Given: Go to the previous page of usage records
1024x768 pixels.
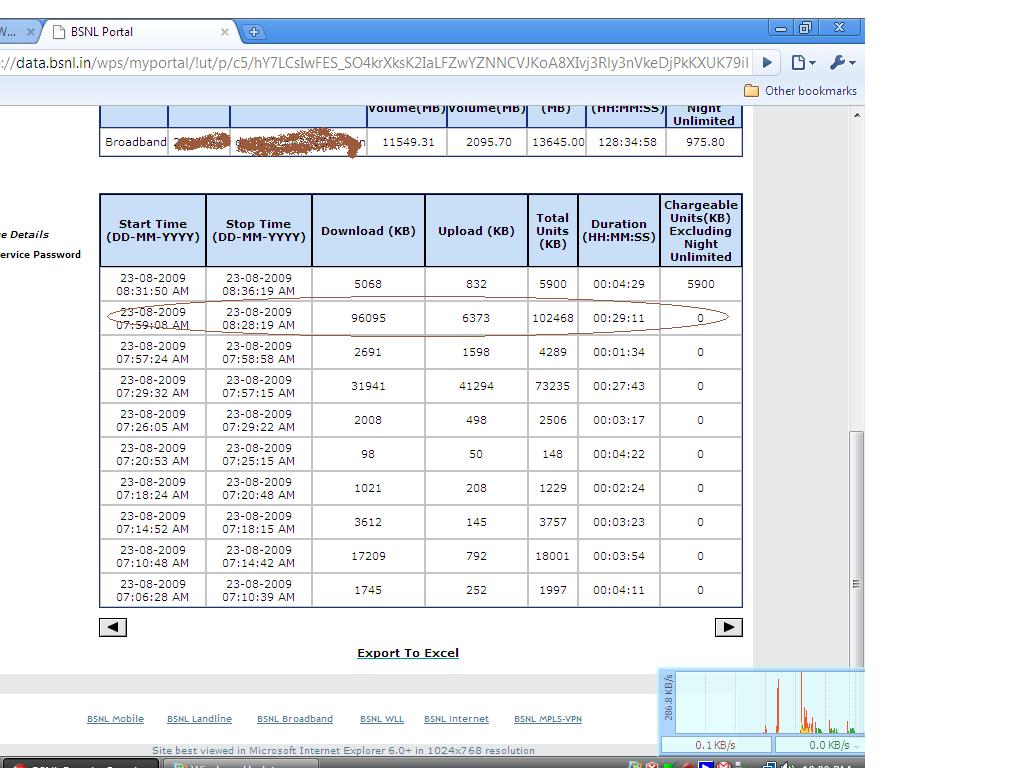Looking at the screenshot, I should [x=113, y=627].
